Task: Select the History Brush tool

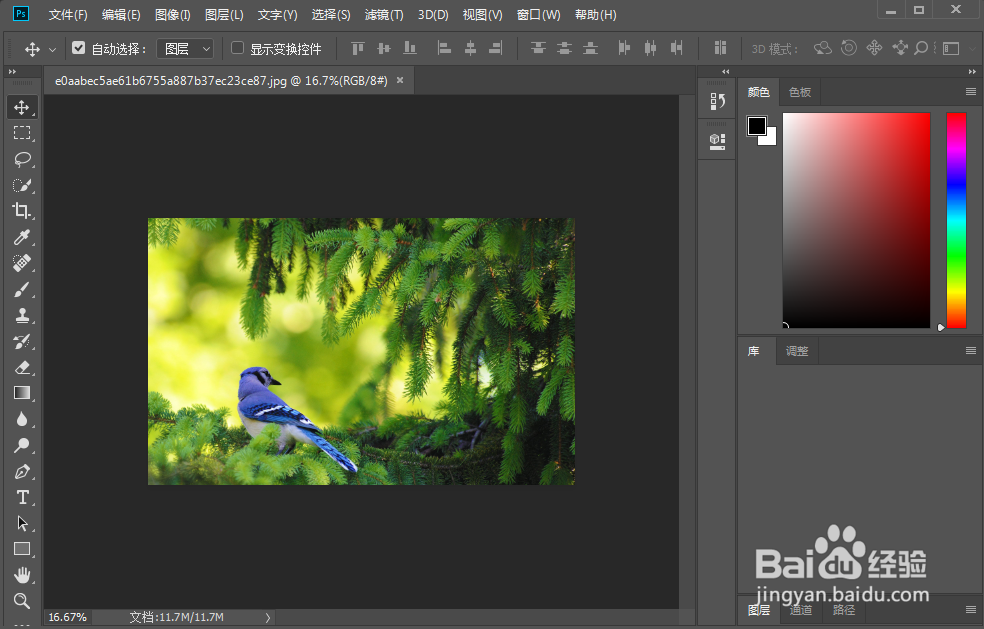Action: (22, 341)
